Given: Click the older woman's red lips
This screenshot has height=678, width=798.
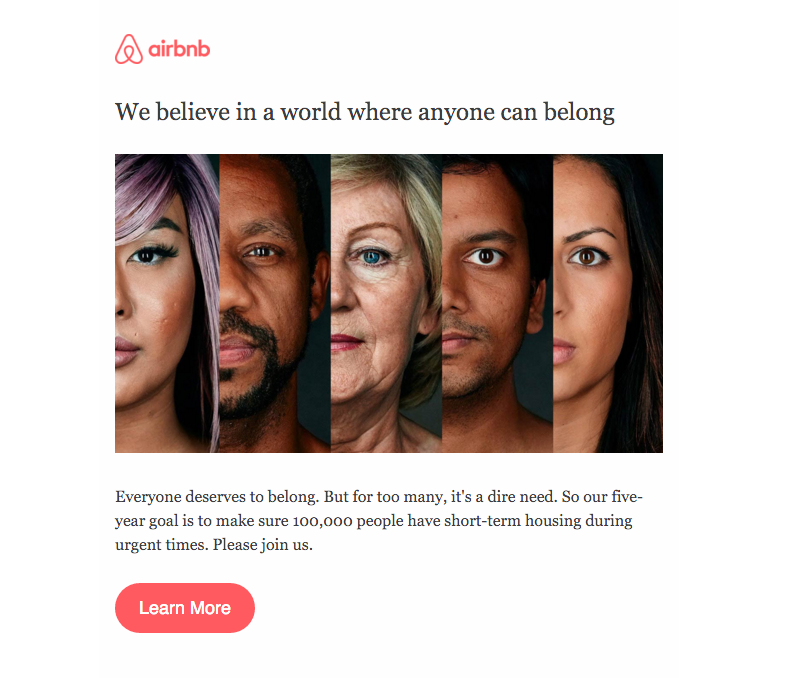Looking at the screenshot, I should tap(347, 342).
